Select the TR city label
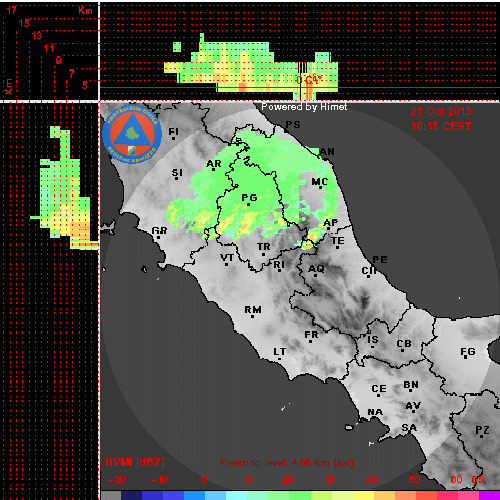The width and height of the screenshot is (500, 500). point(264,247)
